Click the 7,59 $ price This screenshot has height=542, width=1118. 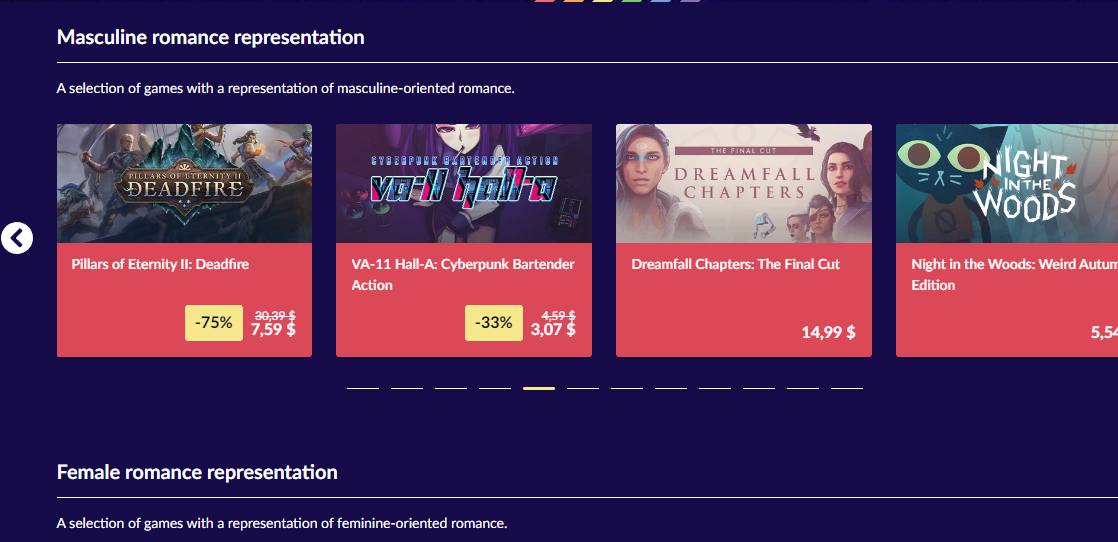pyautogui.click(x=273, y=329)
